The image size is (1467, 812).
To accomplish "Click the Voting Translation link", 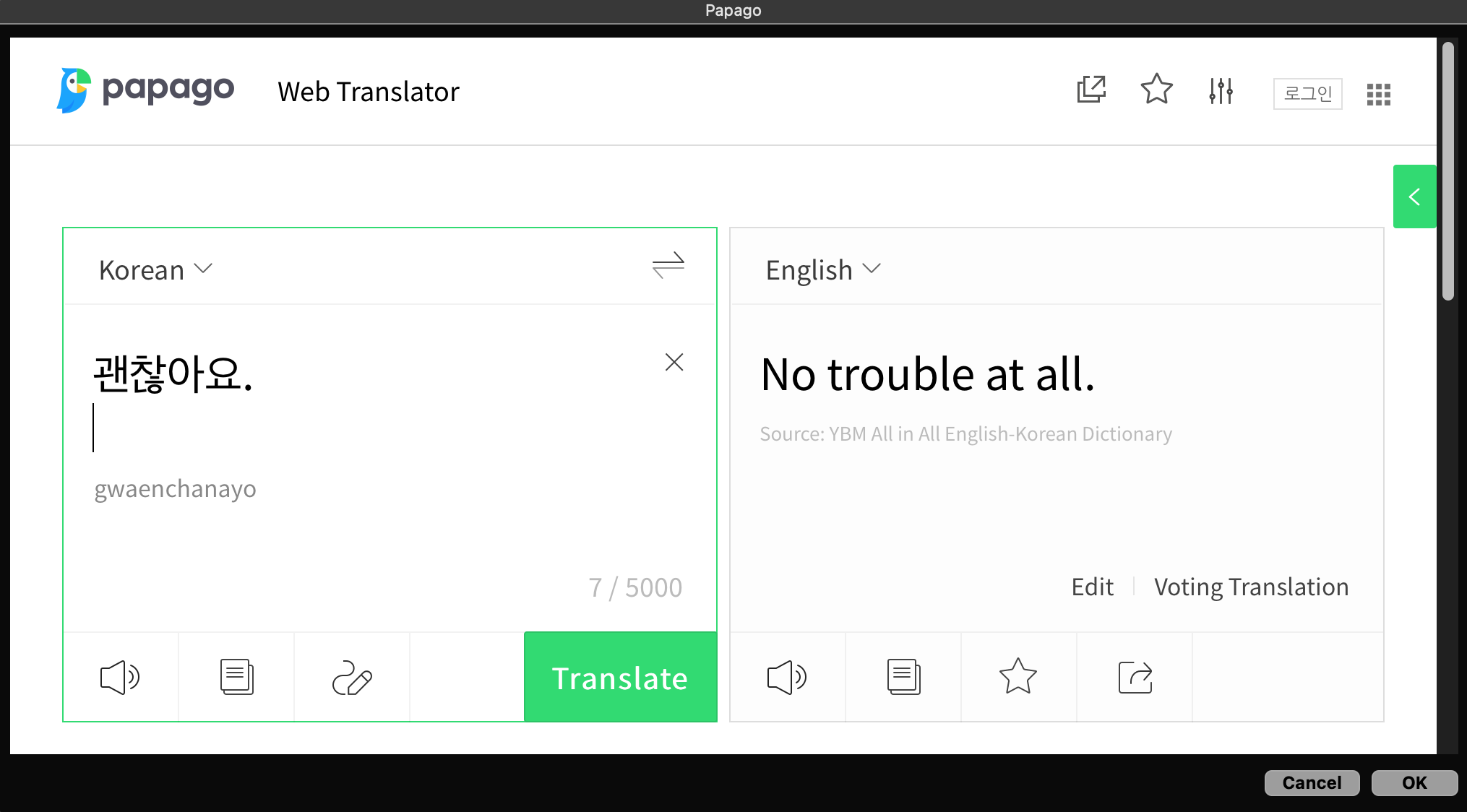I will pos(1252,587).
